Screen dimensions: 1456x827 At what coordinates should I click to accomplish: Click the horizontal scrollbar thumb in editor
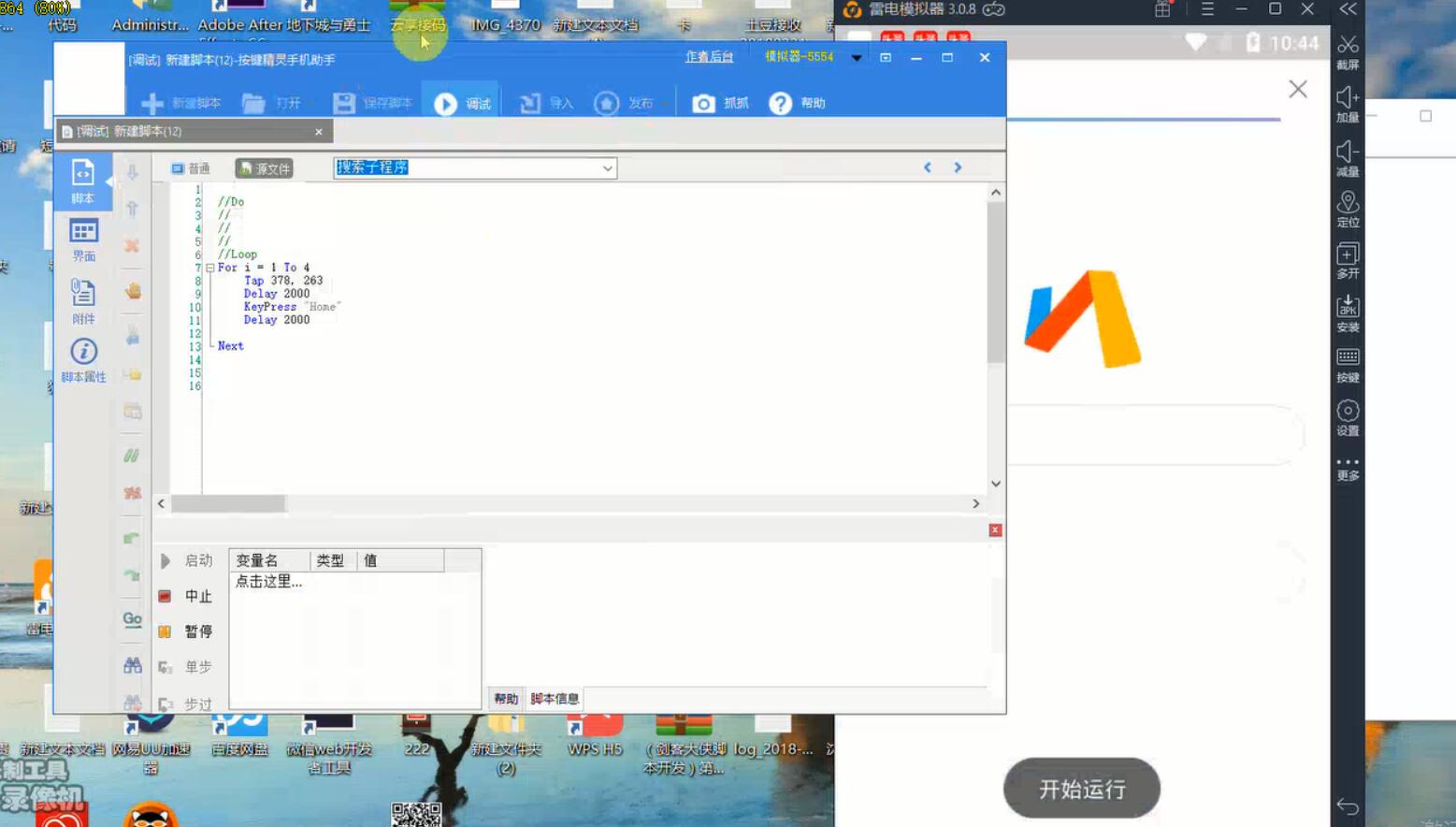coord(228,503)
